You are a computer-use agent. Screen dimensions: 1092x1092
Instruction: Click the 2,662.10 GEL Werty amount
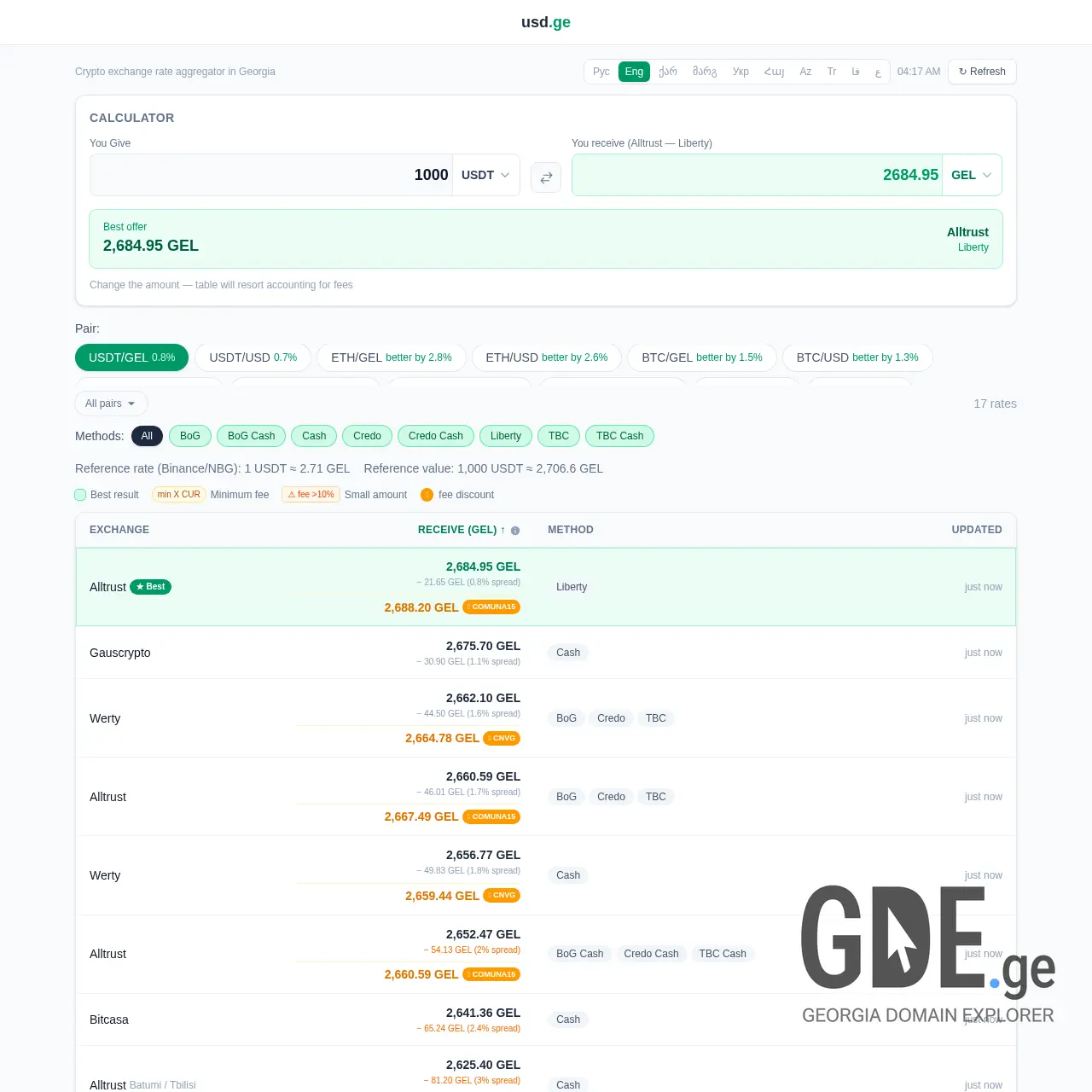483,698
